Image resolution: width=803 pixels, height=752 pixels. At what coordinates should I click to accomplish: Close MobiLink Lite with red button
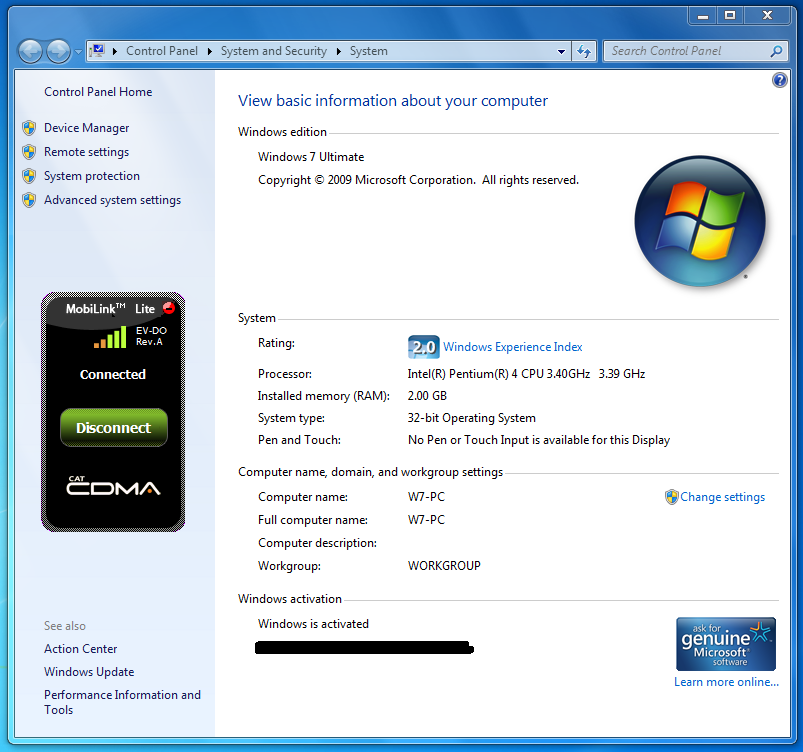pyautogui.click(x=169, y=308)
